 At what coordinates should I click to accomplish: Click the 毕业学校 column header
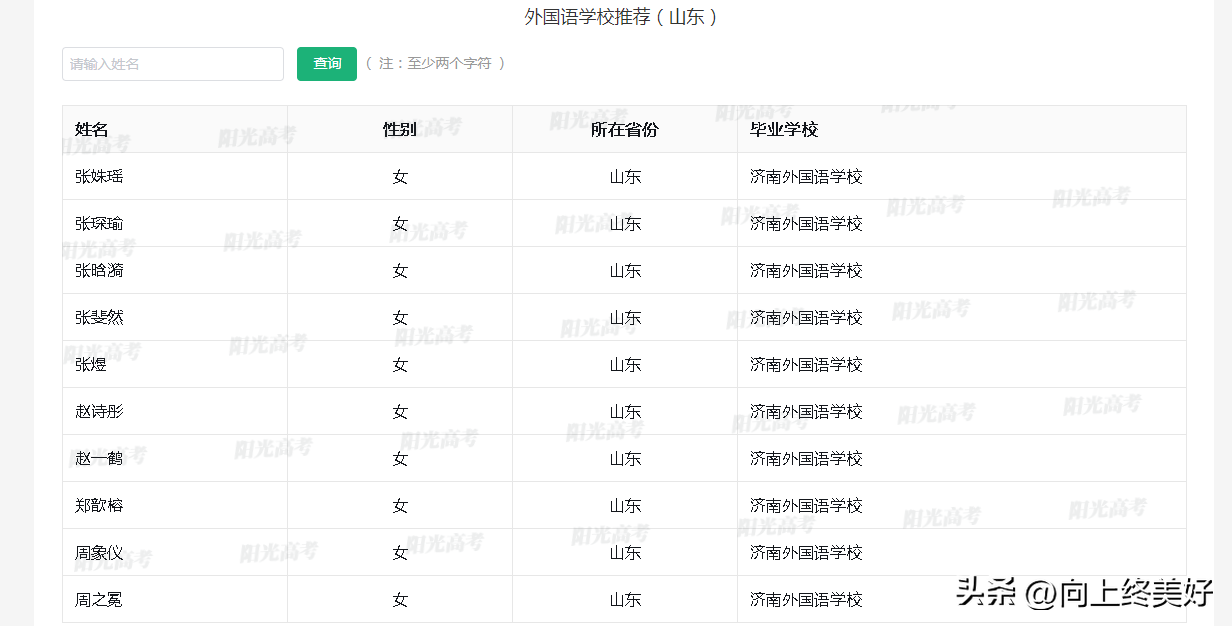pyautogui.click(x=784, y=130)
